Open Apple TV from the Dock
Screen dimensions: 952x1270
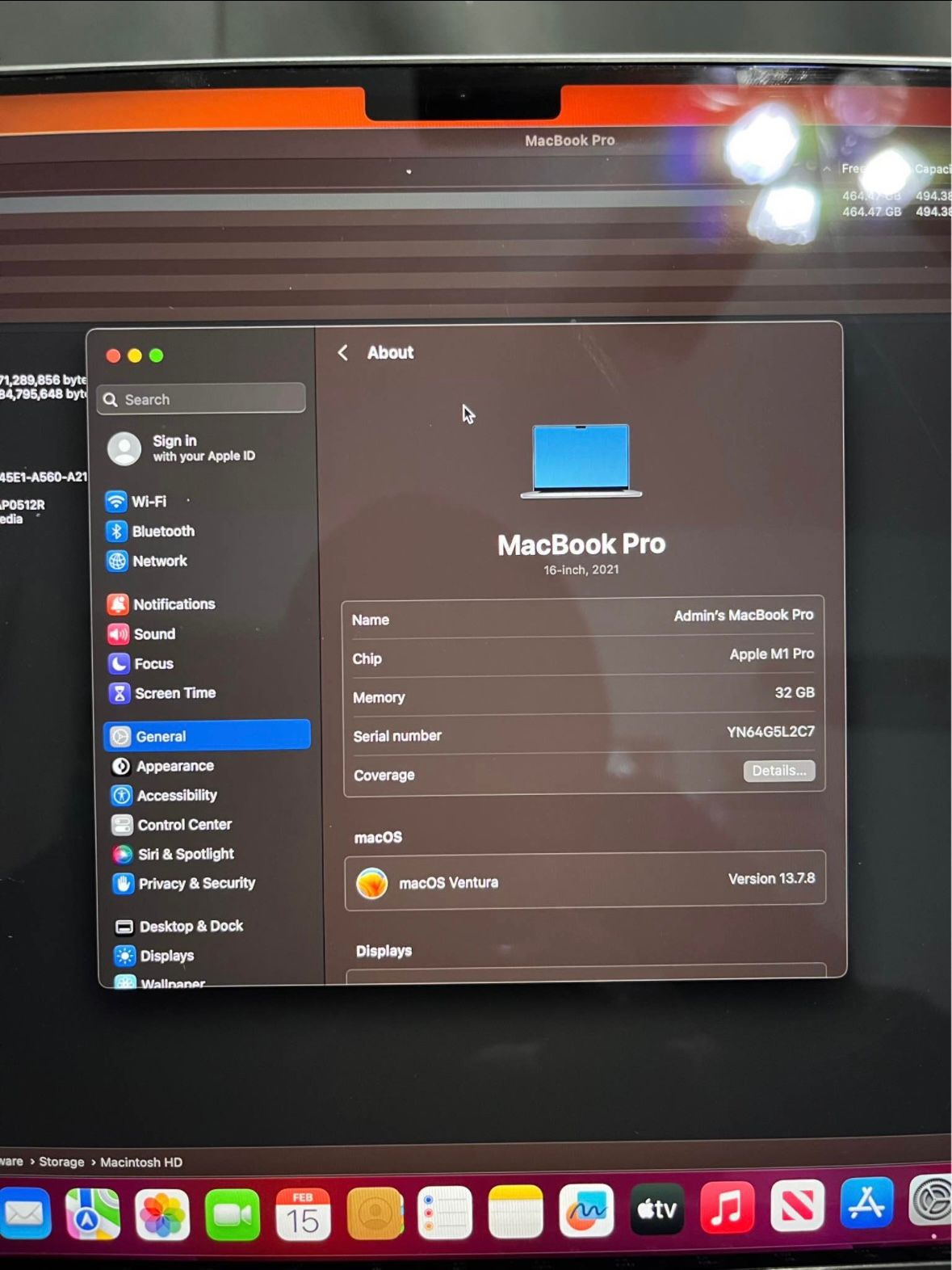(656, 1209)
